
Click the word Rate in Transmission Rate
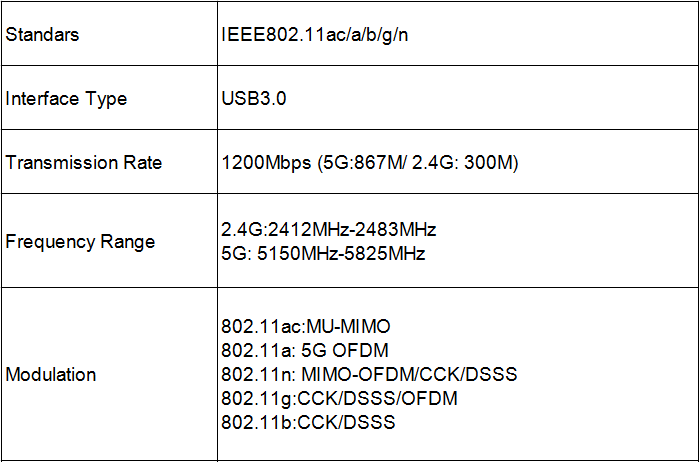143,162
